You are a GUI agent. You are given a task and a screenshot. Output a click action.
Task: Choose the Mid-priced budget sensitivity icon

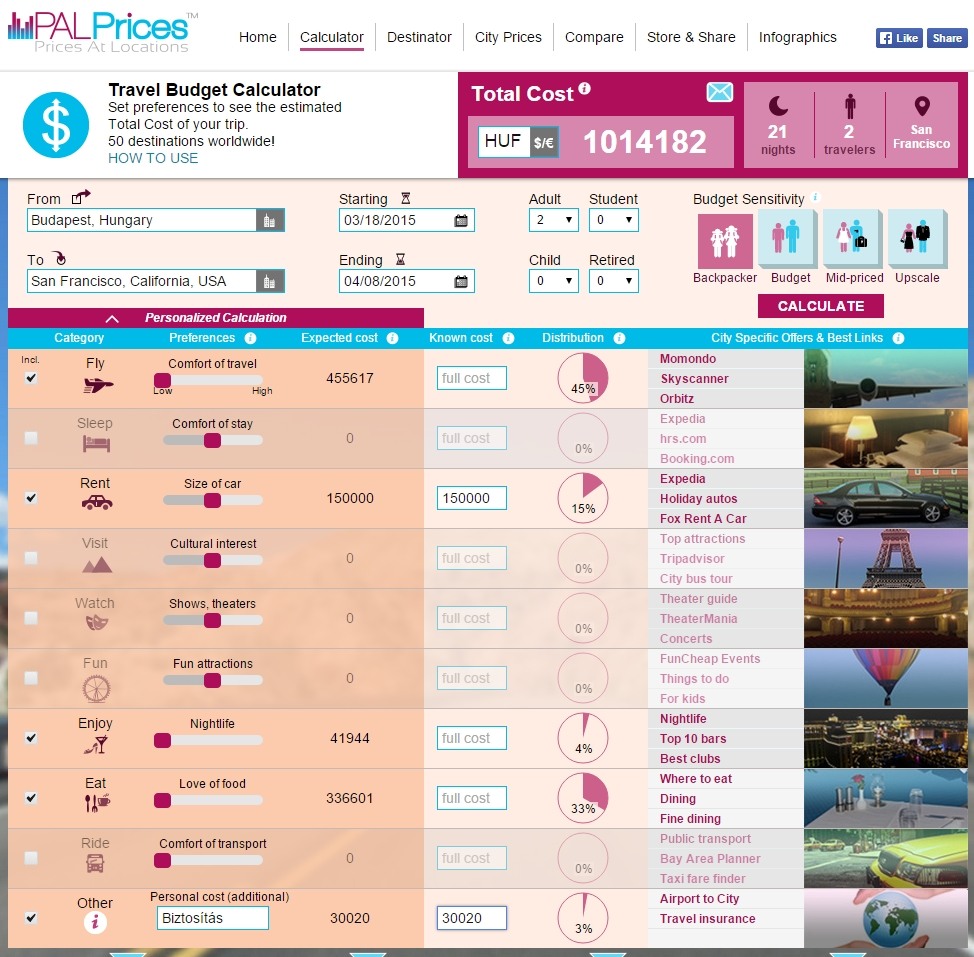point(854,239)
